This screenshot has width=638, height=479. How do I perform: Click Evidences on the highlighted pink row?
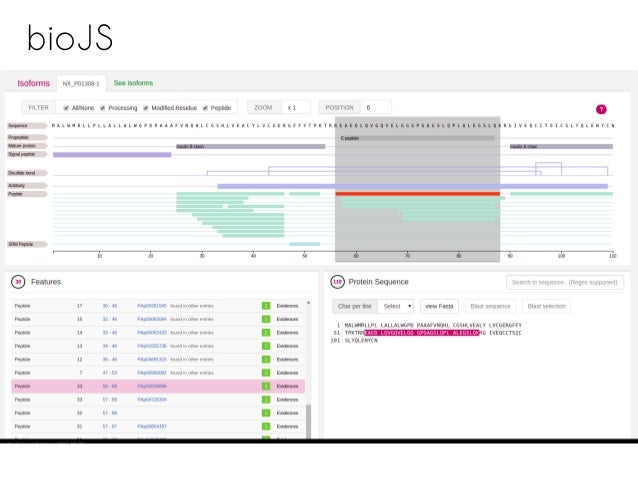[x=287, y=386]
